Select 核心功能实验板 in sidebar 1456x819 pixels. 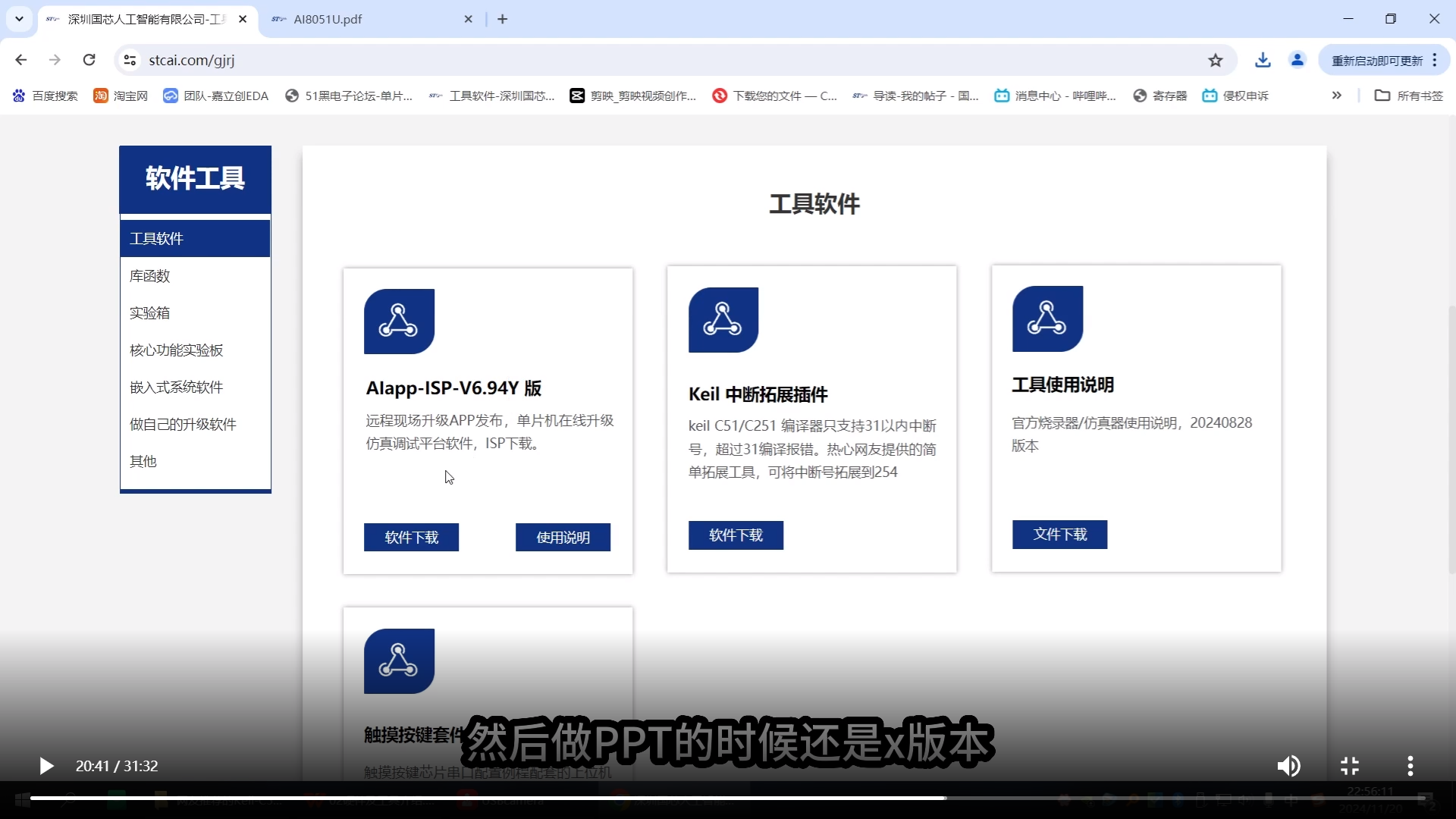tap(195, 350)
